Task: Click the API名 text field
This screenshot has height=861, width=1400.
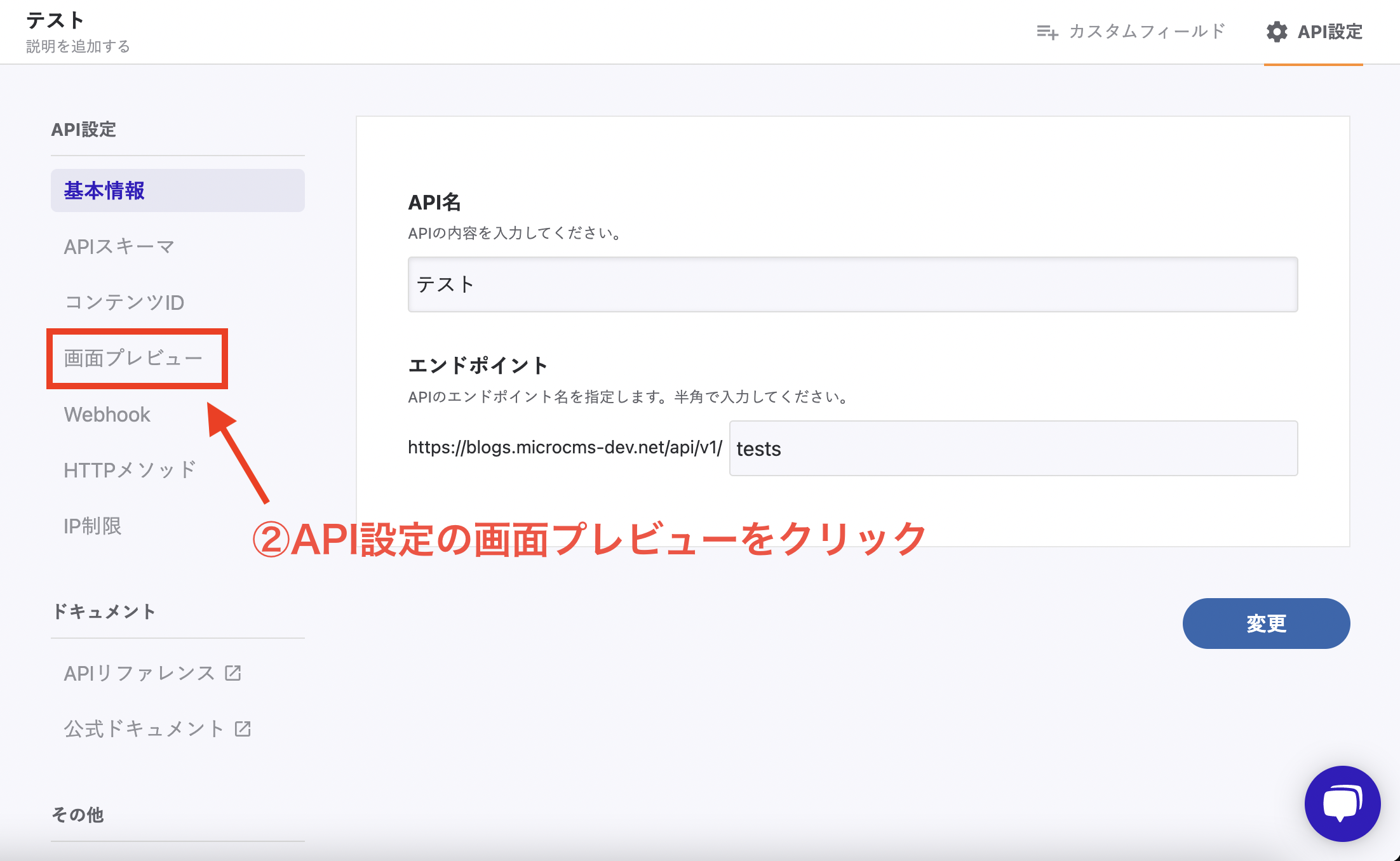Action: [x=852, y=284]
